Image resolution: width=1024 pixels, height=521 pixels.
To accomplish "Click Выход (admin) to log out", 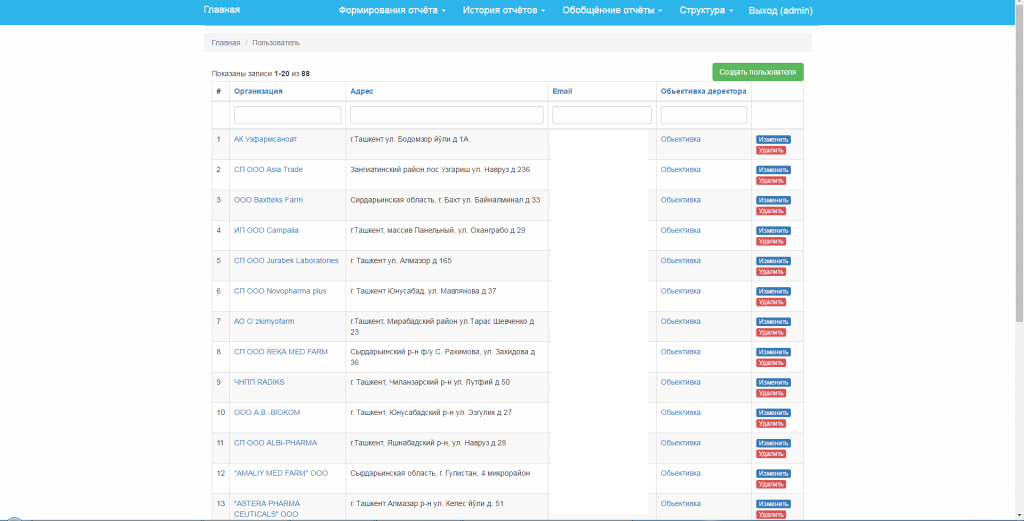I will pyautogui.click(x=780, y=10).
